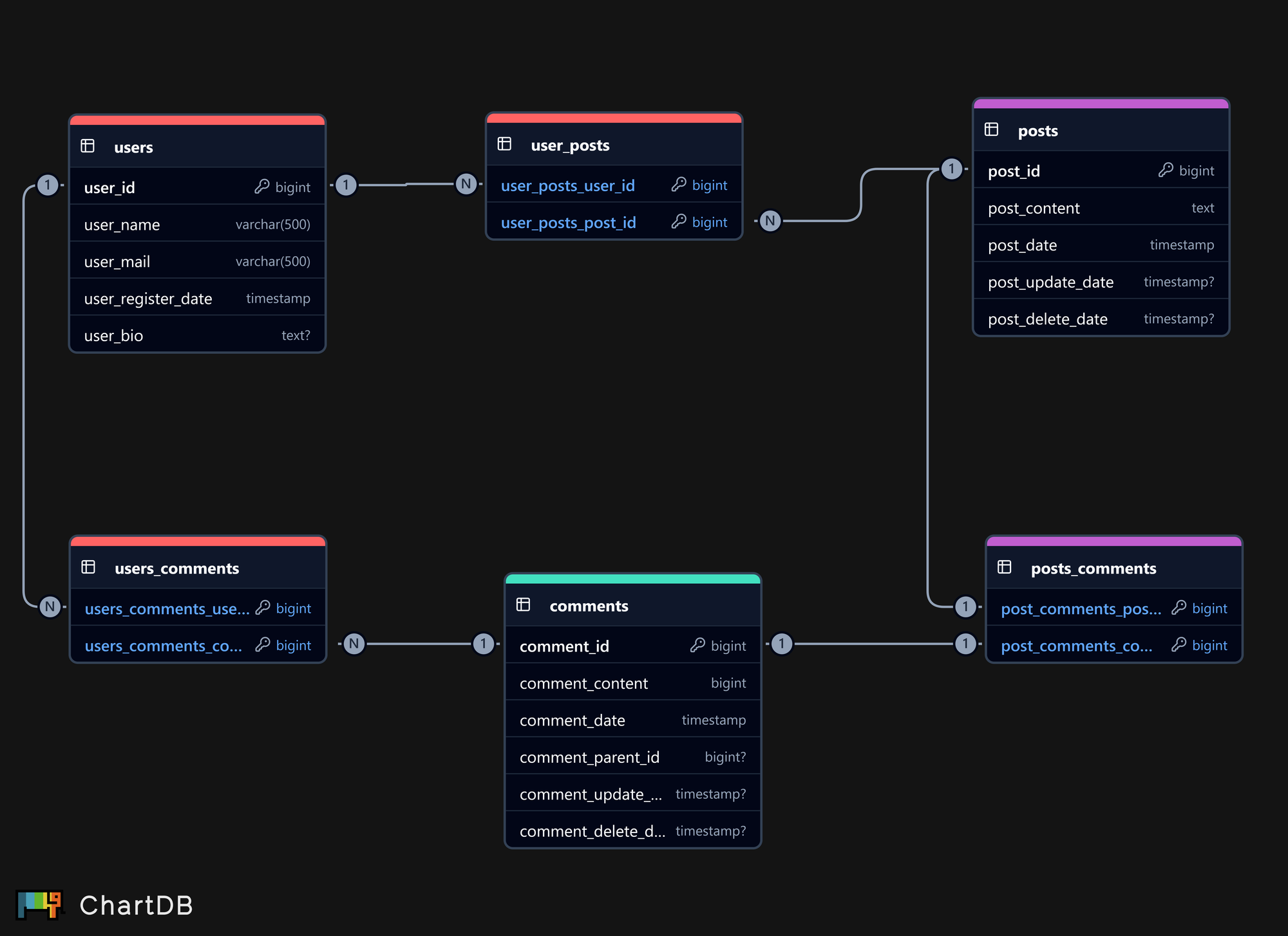Click the purple color bar atop posts
Screen dimensions: 1288x936
[1101, 104]
